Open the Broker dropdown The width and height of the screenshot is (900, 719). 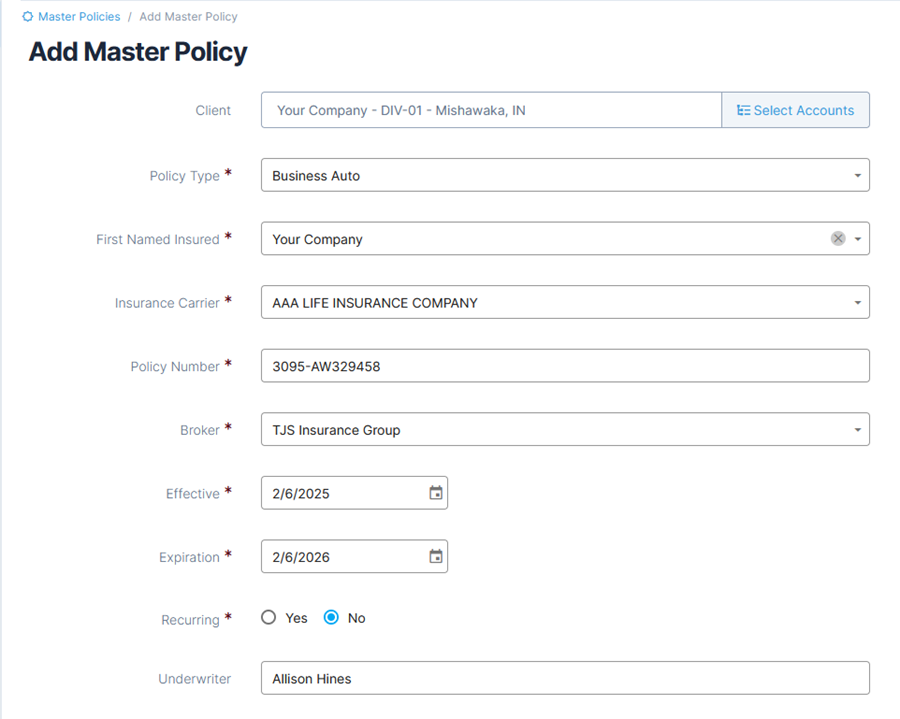click(565, 429)
